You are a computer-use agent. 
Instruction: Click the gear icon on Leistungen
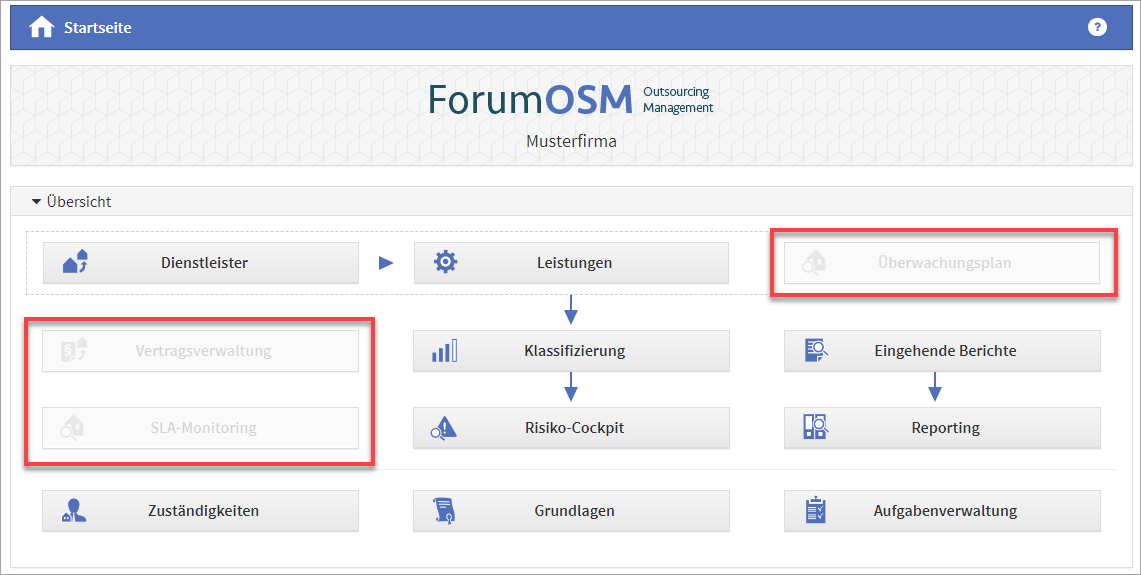pyautogui.click(x=445, y=263)
